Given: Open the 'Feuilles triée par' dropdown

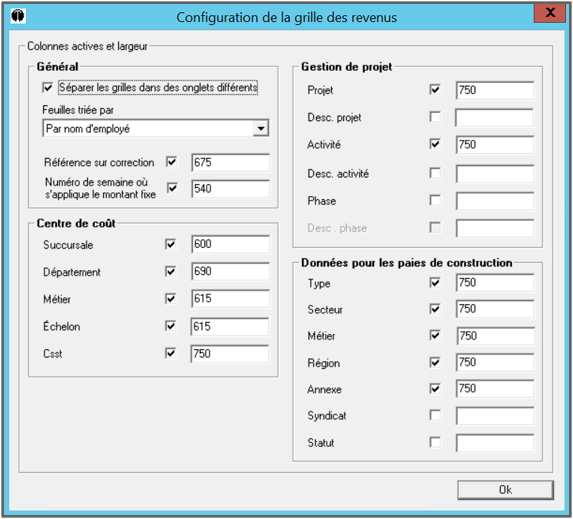Looking at the screenshot, I should tap(261, 128).
